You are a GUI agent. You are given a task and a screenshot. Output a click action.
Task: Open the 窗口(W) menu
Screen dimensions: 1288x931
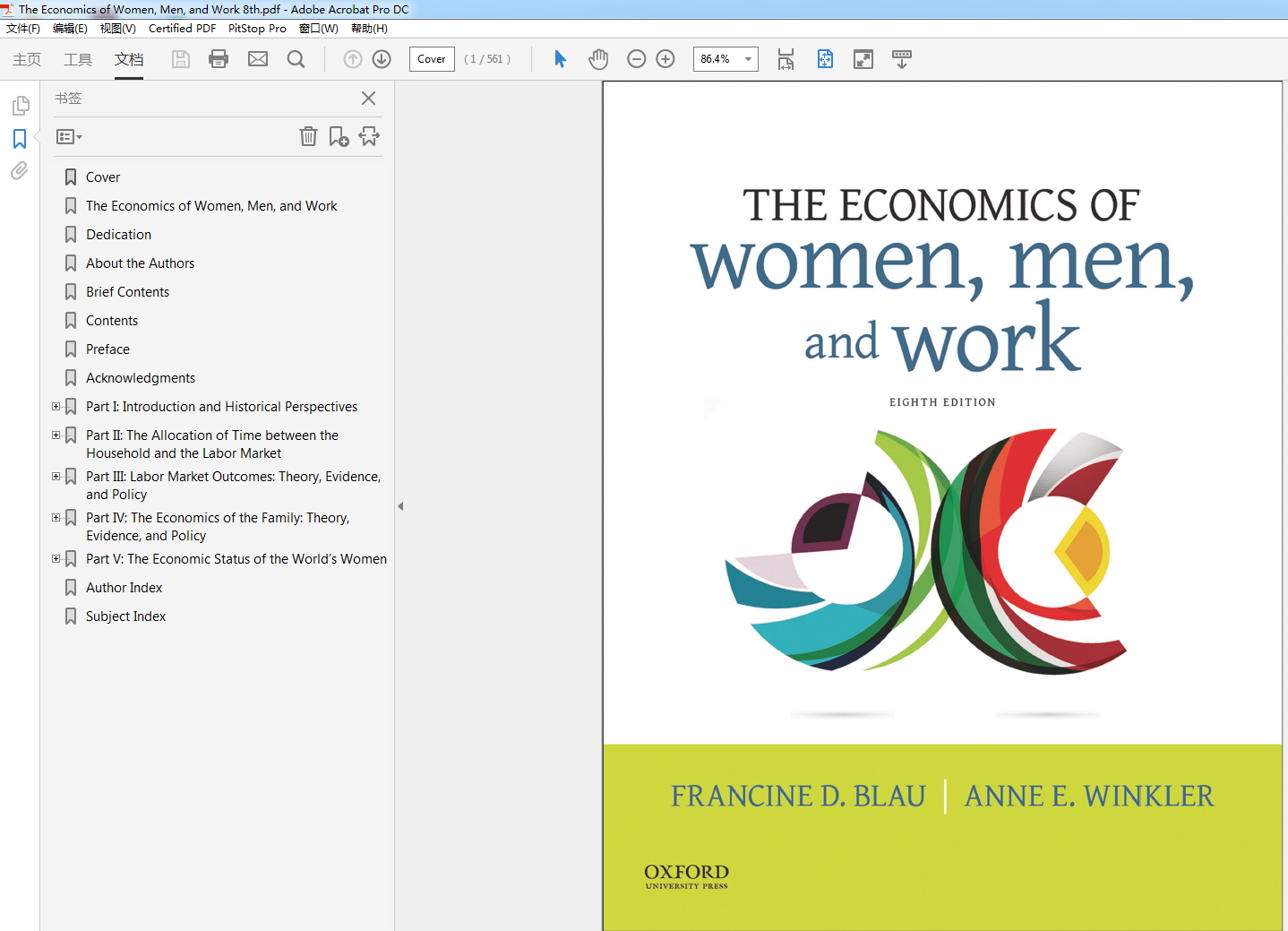(x=319, y=29)
